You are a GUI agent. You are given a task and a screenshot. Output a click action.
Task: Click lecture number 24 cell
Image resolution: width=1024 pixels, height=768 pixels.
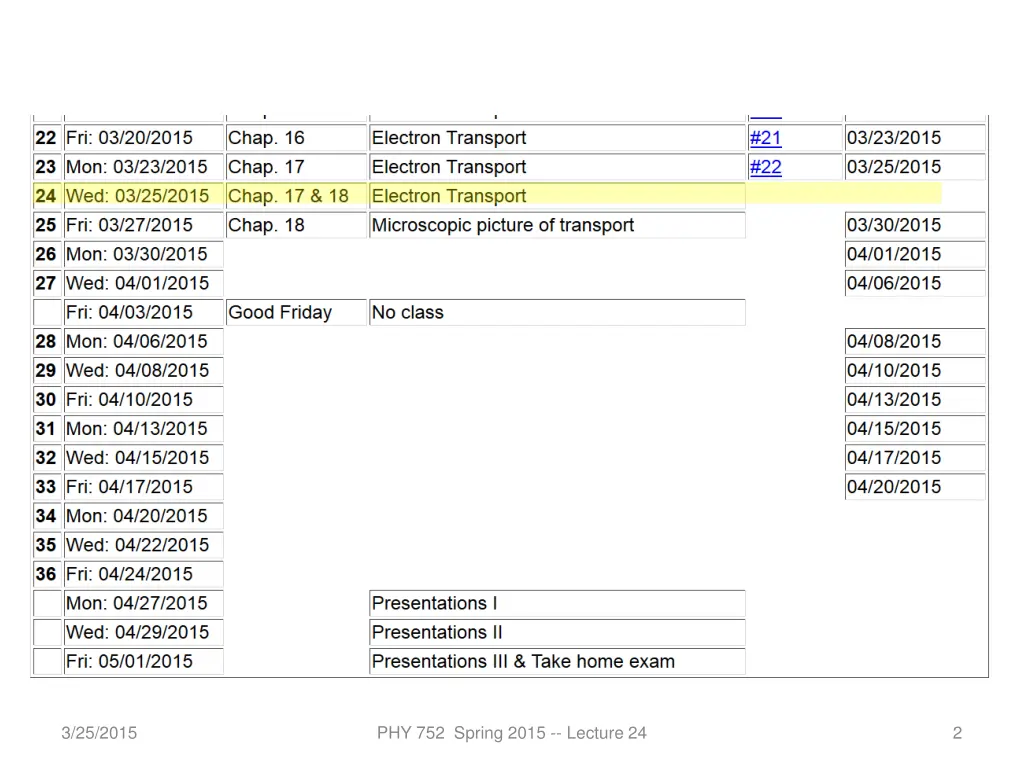[x=47, y=196]
